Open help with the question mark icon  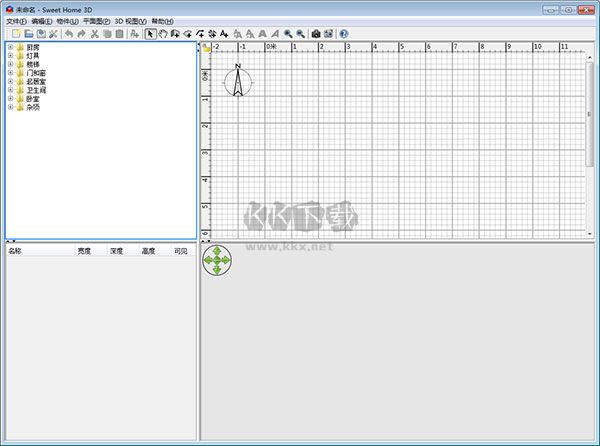click(343, 33)
